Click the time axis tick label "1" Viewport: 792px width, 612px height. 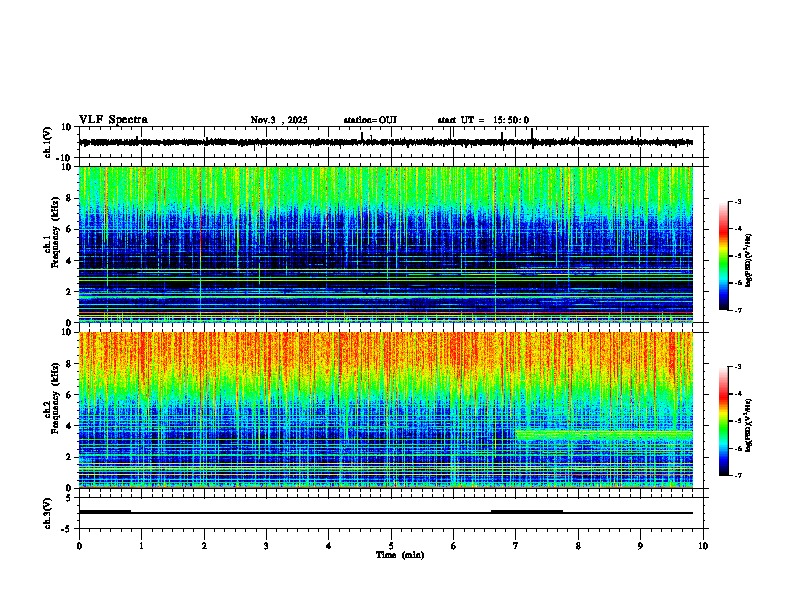coord(142,546)
